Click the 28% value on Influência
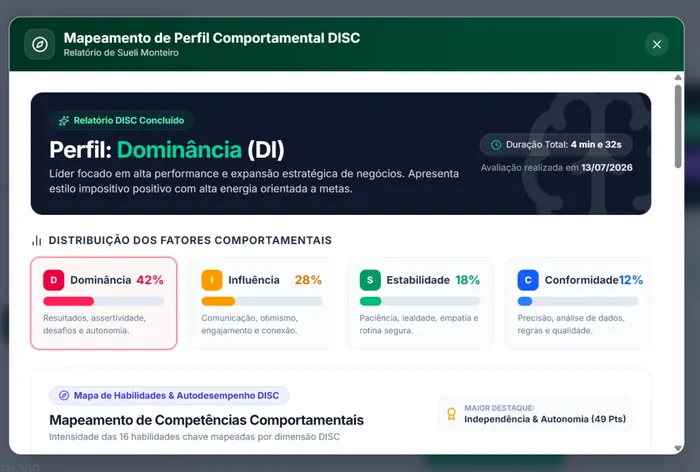700x472 pixels. pos(308,280)
